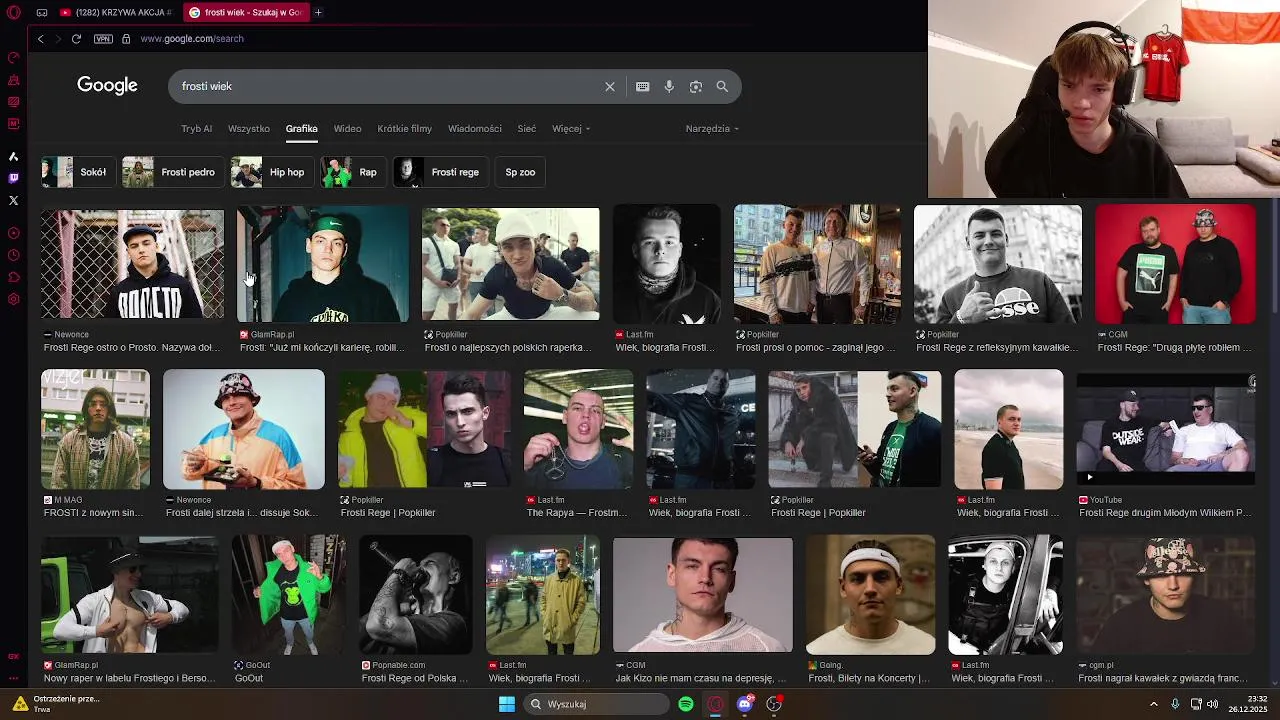The width and height of the screenshot is (1280, 720).
Task: Open the Opera GX main menu logo
Action: point(13,13)
